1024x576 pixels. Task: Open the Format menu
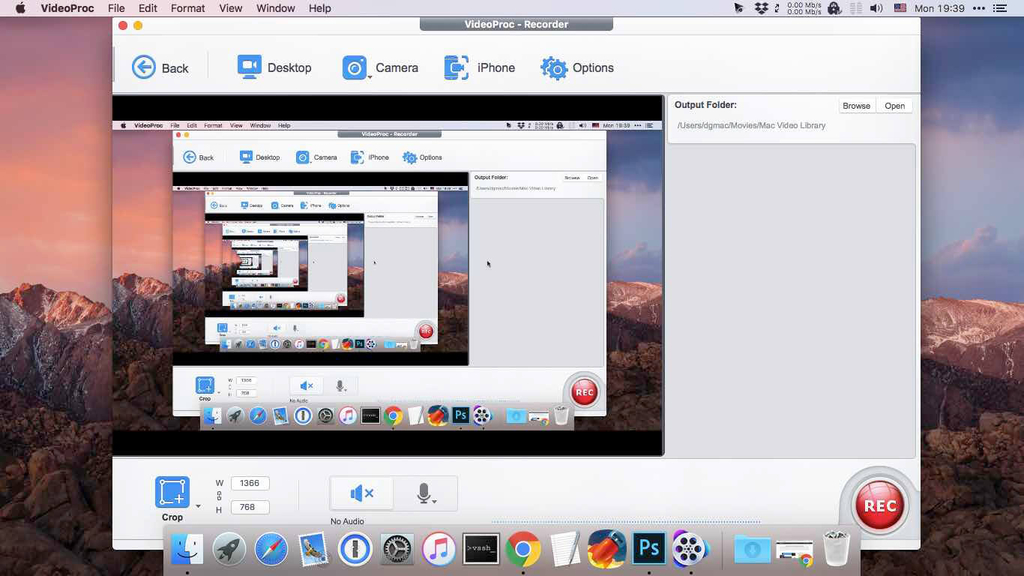tap(188, 8)
